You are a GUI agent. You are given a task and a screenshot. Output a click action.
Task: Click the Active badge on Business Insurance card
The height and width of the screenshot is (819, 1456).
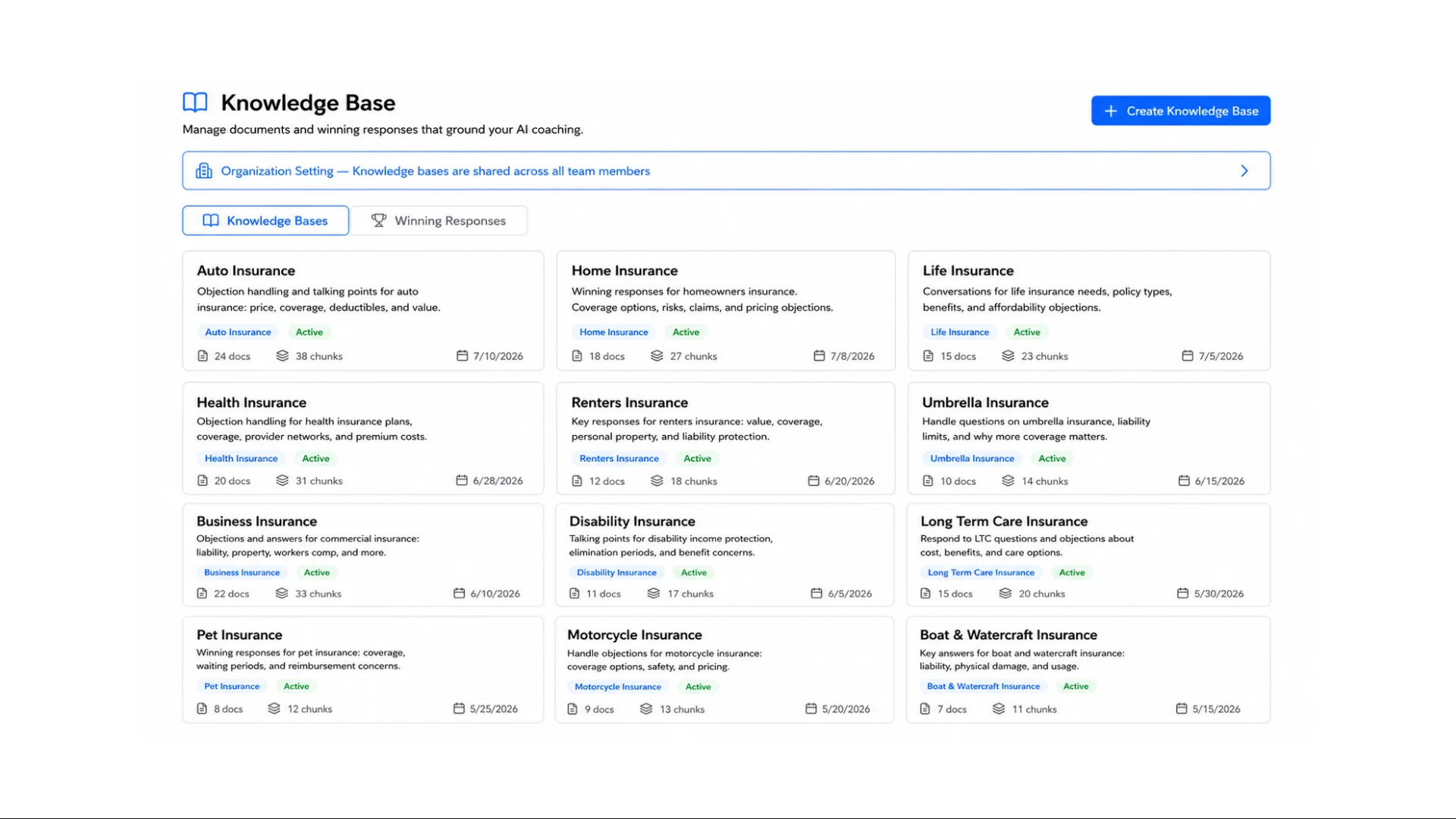pos(316,573)
